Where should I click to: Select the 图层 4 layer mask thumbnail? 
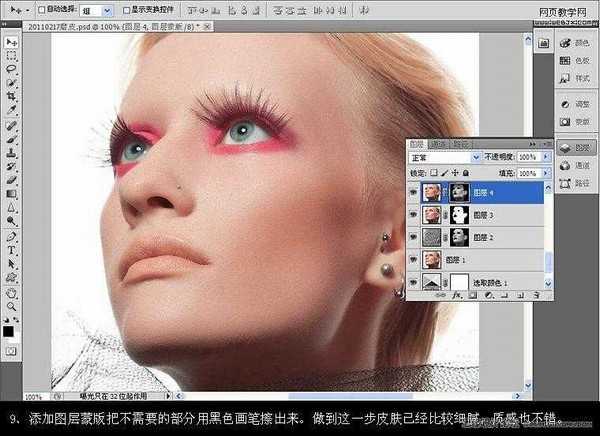459,193
